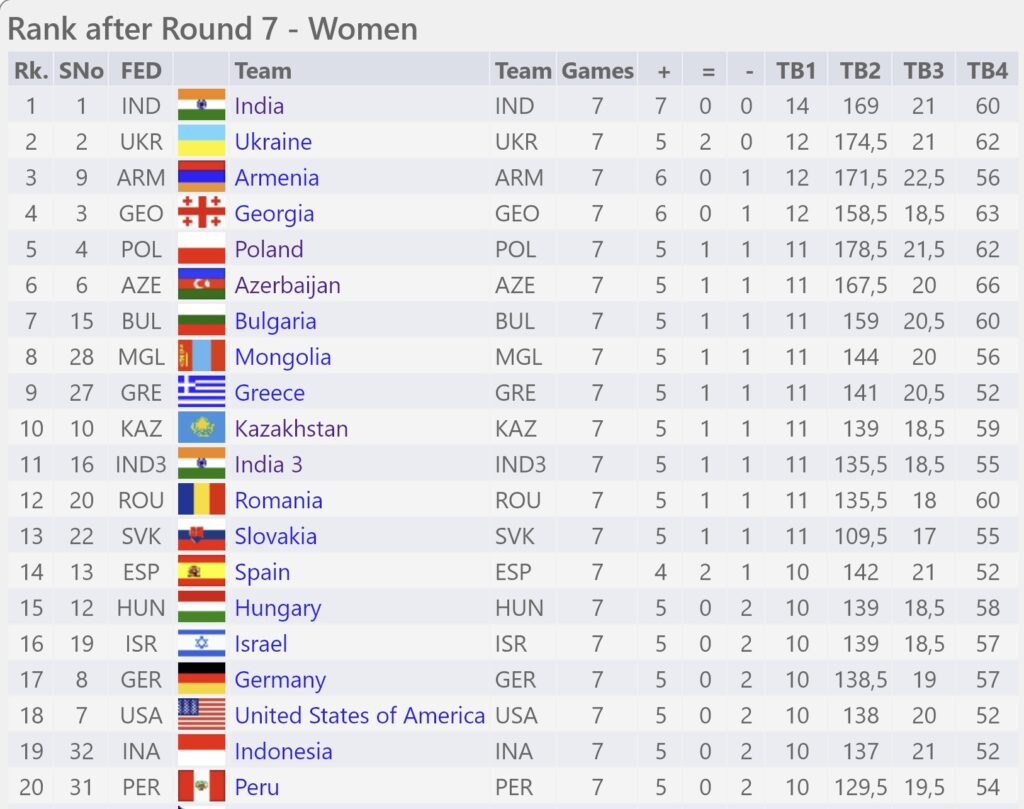Click the Georgia flag icon
1024x809 pixels.
point(201,214)
